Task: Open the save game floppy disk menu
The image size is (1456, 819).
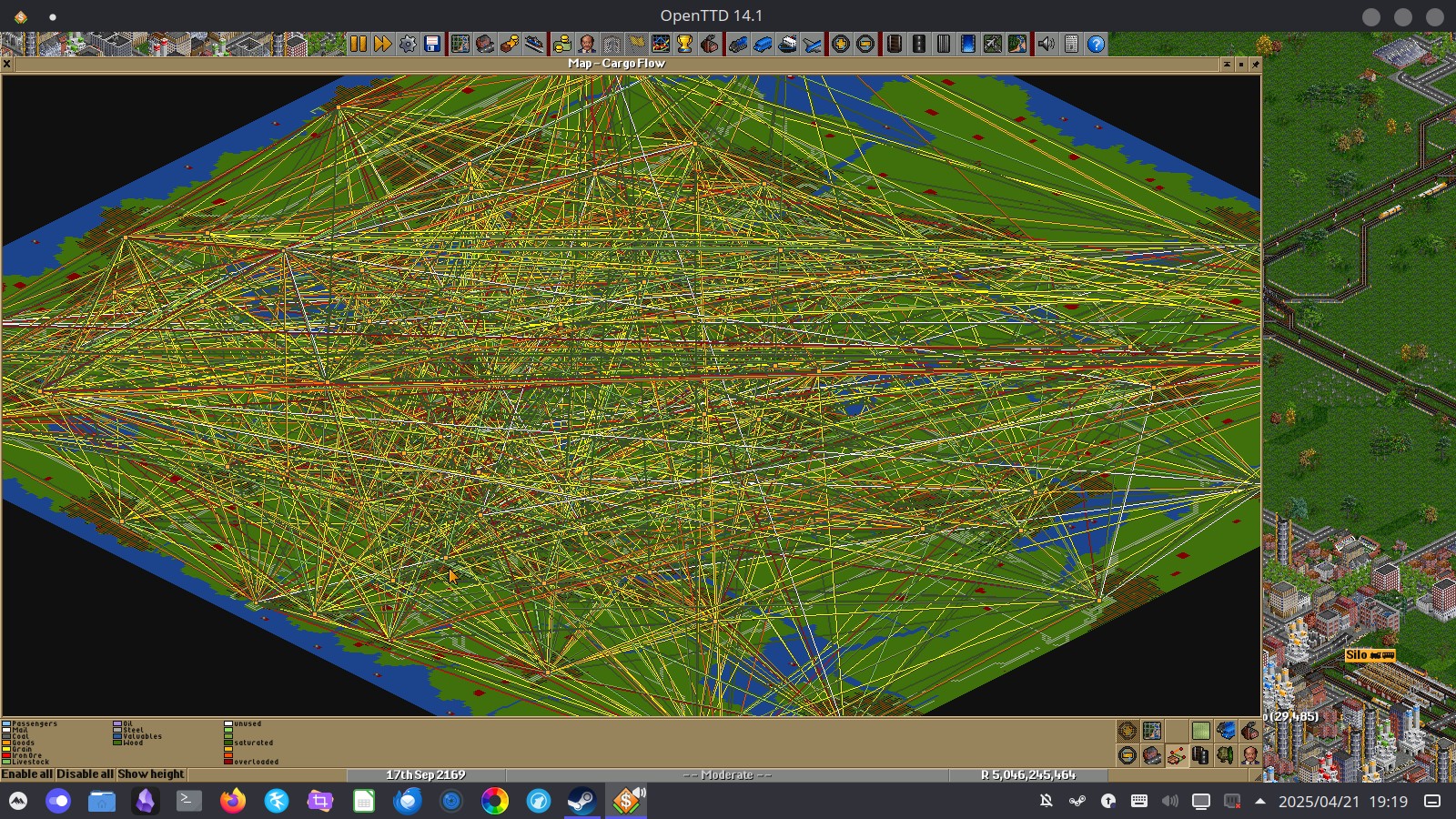Action: pos(432,44)
